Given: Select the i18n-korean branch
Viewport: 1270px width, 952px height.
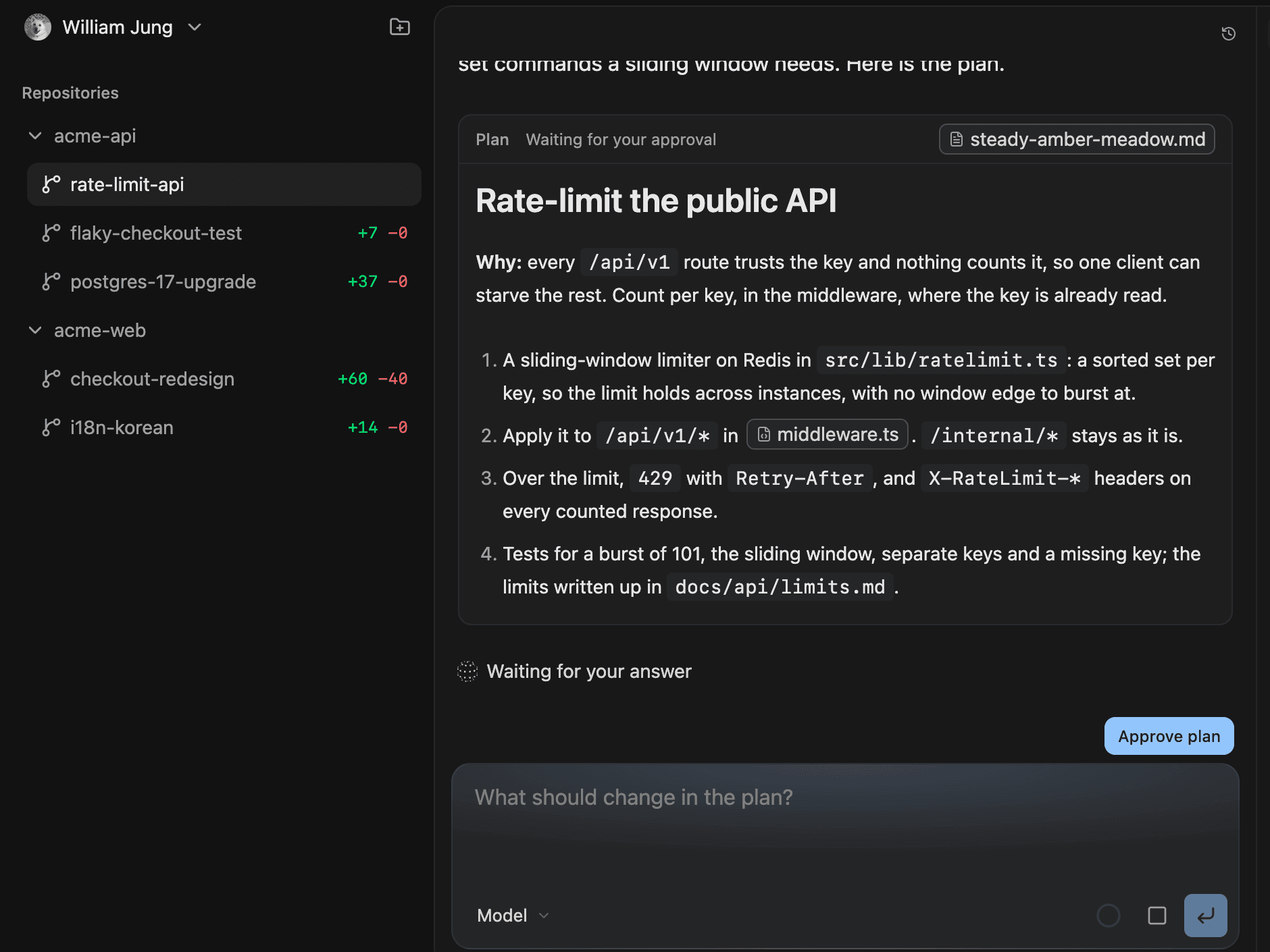Looking at the screenshot, I should (x=224, y=427).
